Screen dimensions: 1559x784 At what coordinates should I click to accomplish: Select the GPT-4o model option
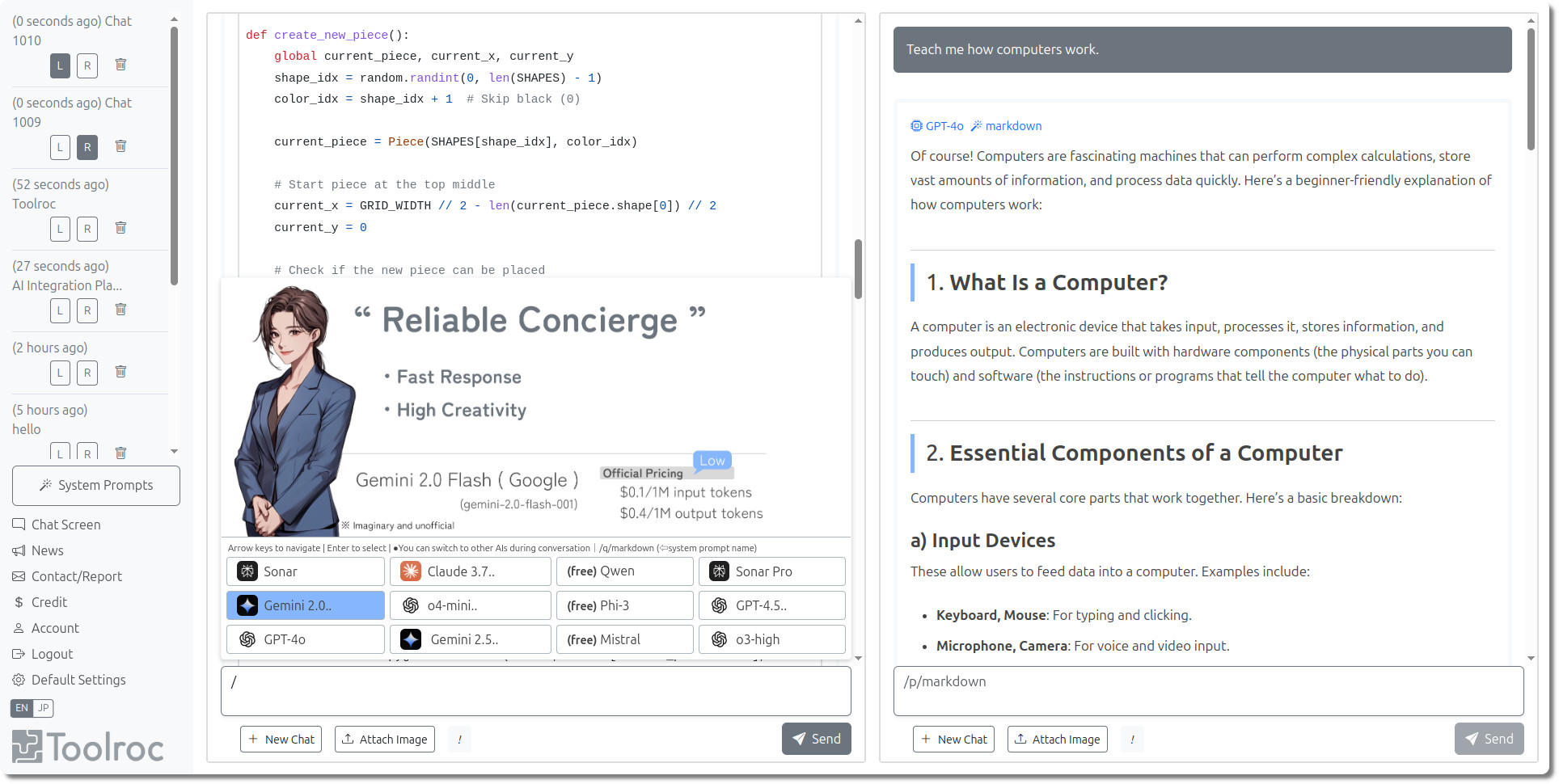(x=306, y=639)
